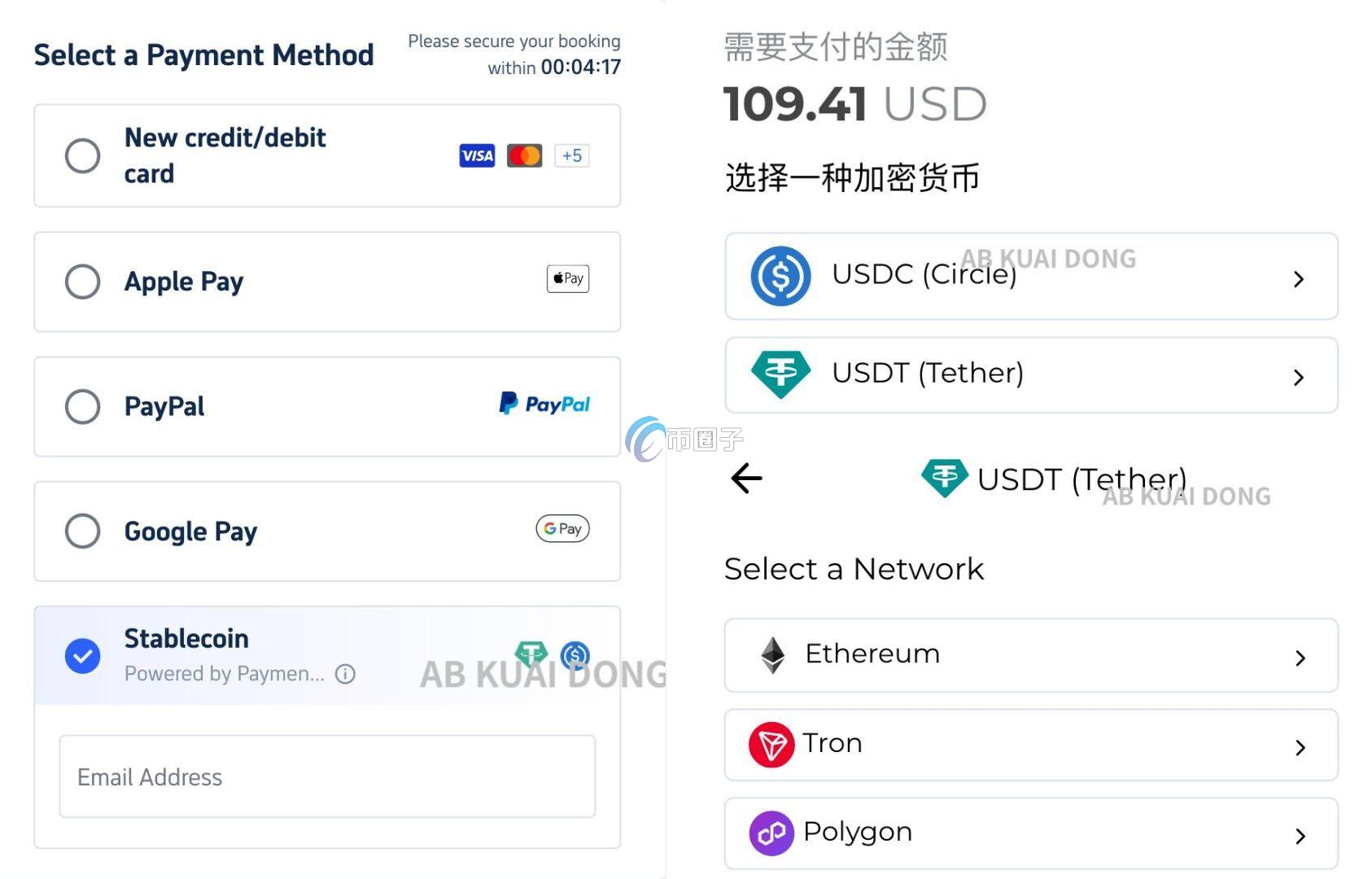The height and width of the screenshot is (879, 1372).
Task: Click the PayPal logo link
Action: click(544, 404)
